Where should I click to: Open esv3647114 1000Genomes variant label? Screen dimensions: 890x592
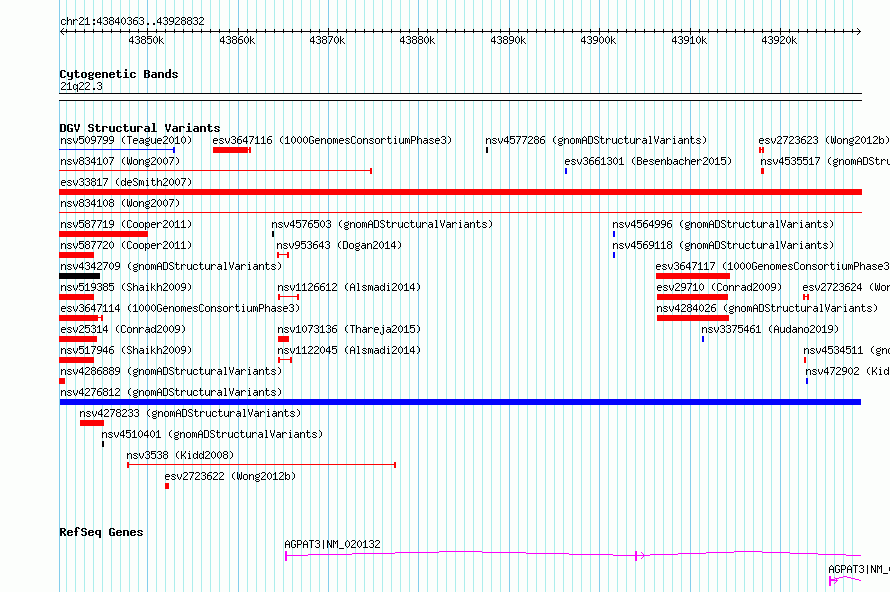coord(180,308)
